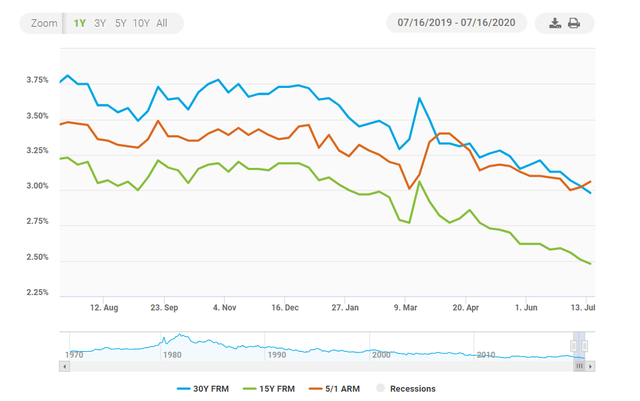640x401 pixels.
Task: Switch zoom to 5Y
Action: pos(120,23)
